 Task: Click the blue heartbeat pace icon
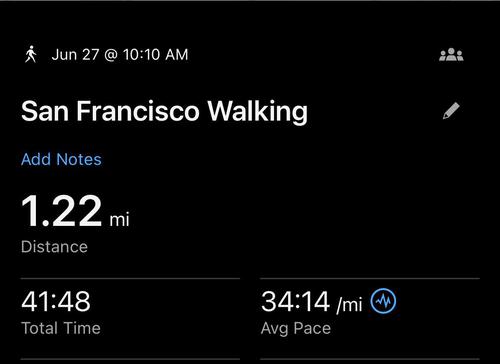click(383, 301)
